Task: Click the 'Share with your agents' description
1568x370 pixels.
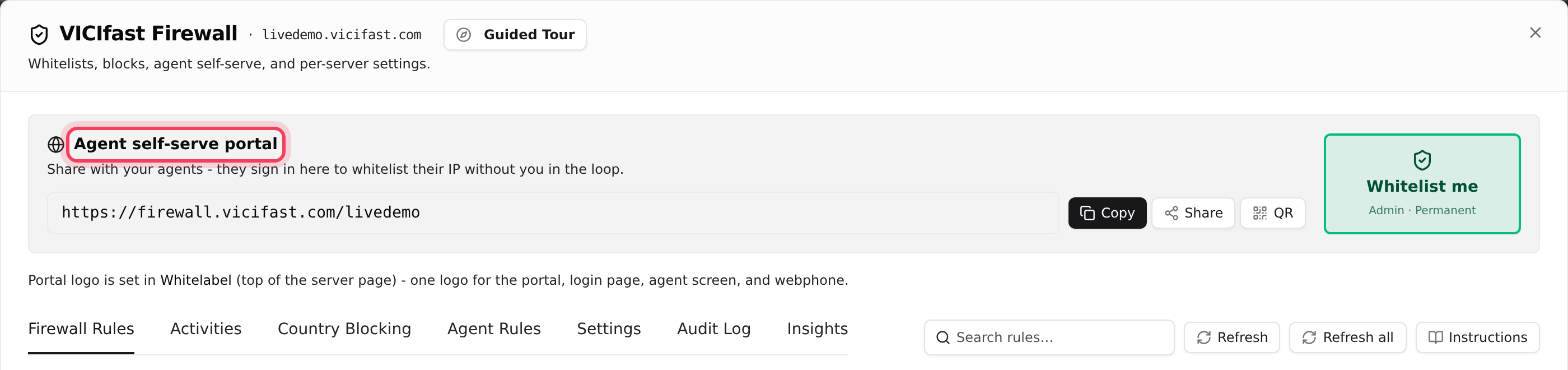Action: point(335,169)
